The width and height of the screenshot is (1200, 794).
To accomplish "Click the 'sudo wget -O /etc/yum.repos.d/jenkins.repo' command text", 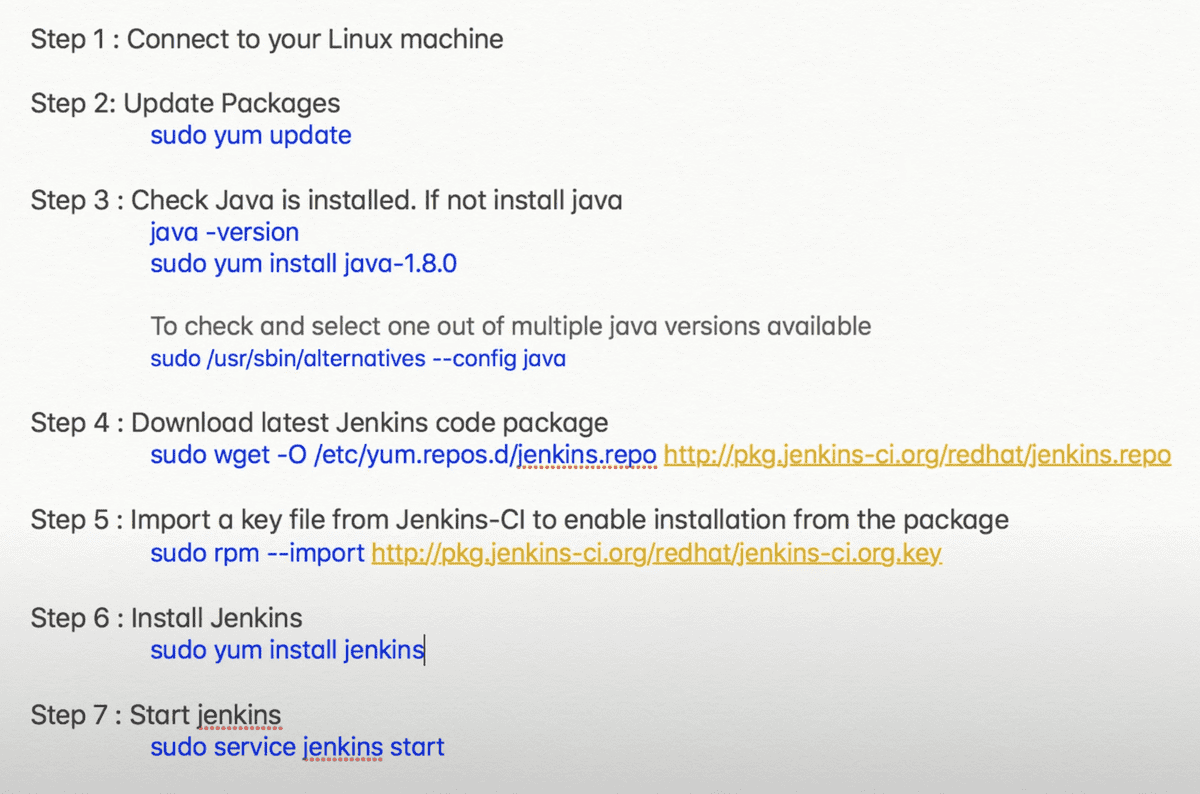I will click(403, 455).
